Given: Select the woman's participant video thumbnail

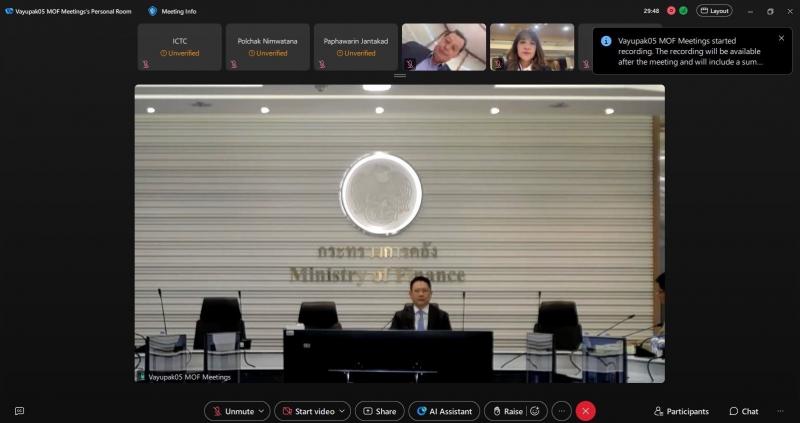Looking at the screenshot, I should [x=532, y=47].
